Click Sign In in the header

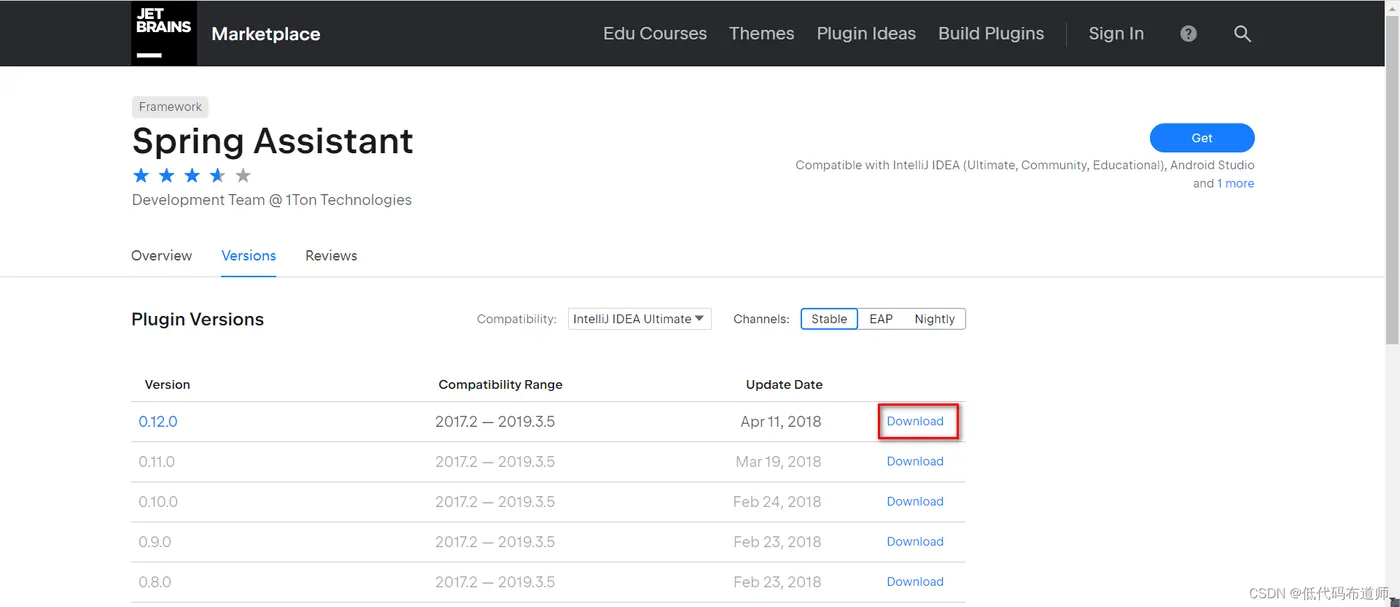tap(1116, 34)
